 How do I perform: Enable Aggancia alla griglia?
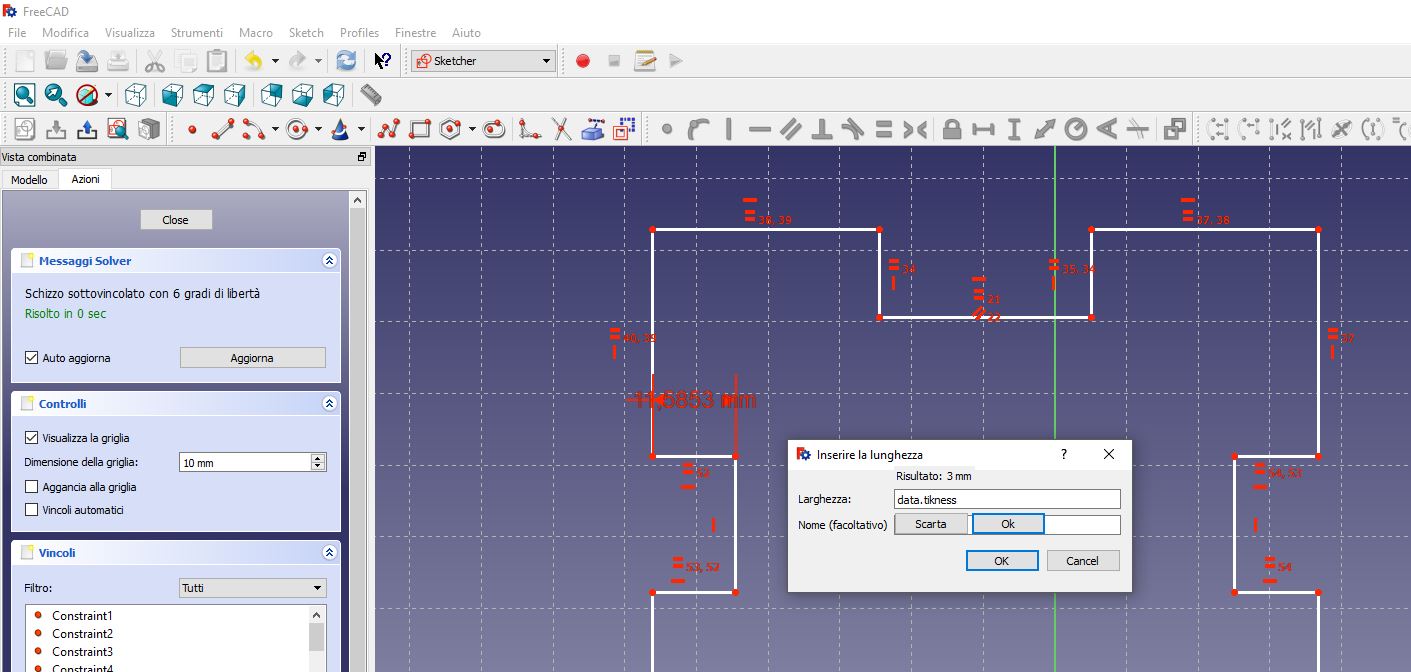click(x=32, y=487)
